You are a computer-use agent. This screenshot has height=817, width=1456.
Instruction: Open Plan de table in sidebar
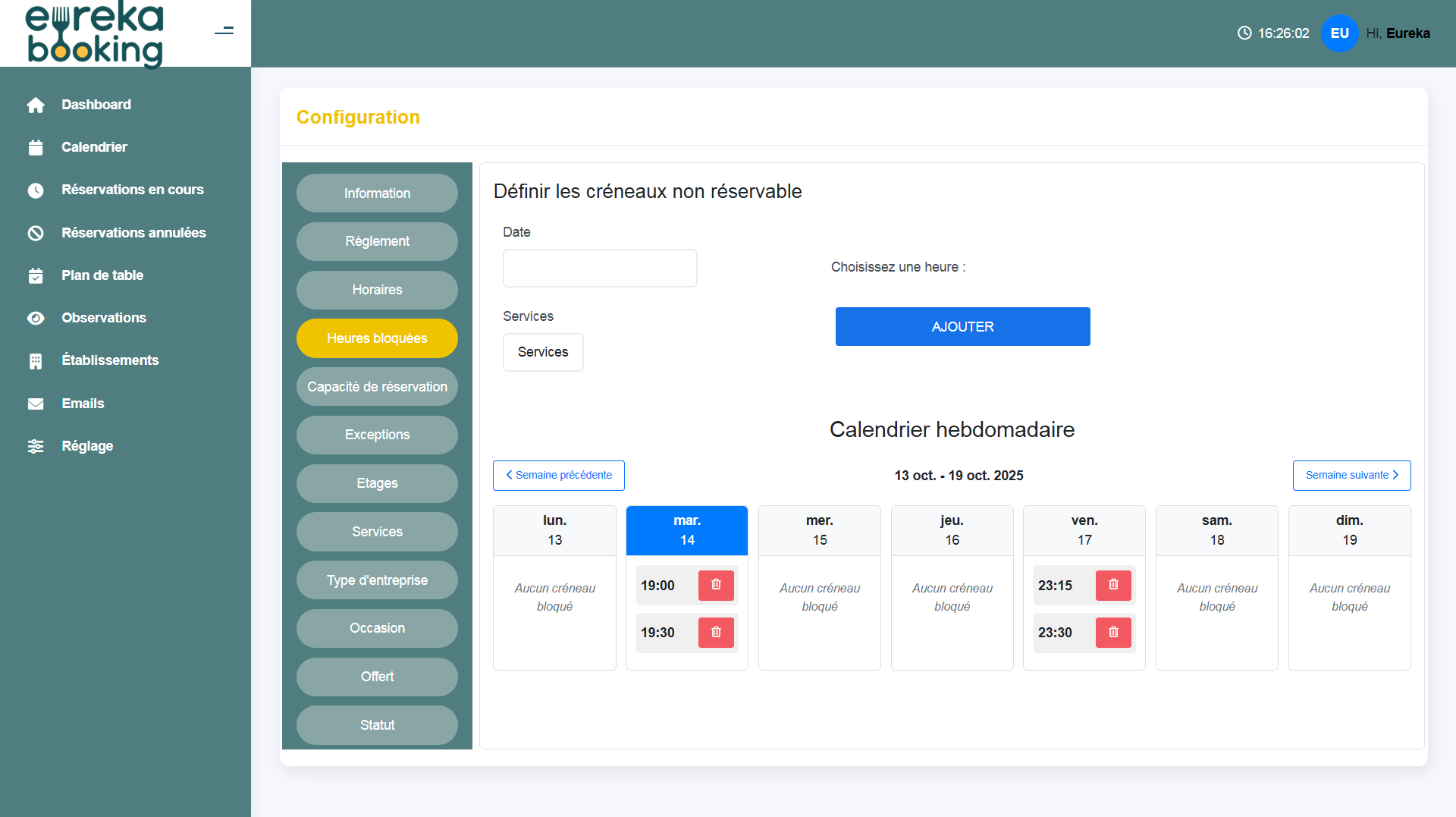coord(102,275)
